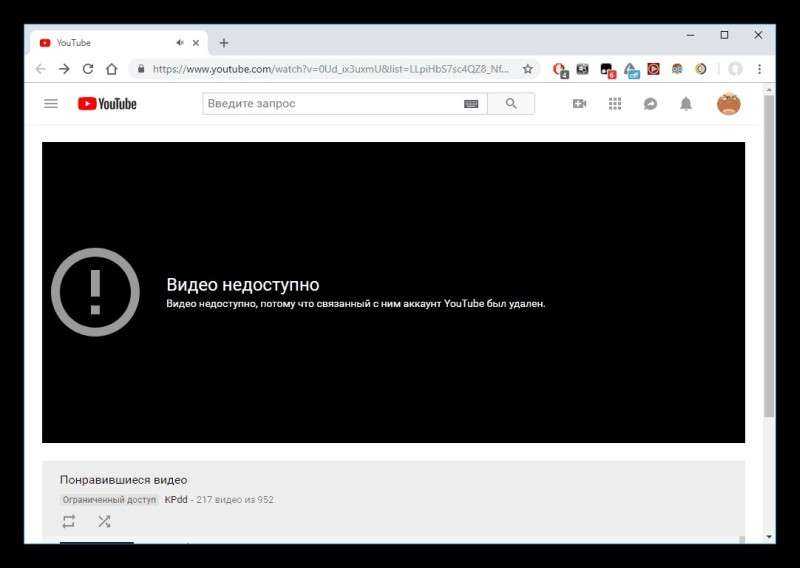Go forward using the browser forward arrow
The width and height of the screenshot is (800, 568).
point(64,69)
